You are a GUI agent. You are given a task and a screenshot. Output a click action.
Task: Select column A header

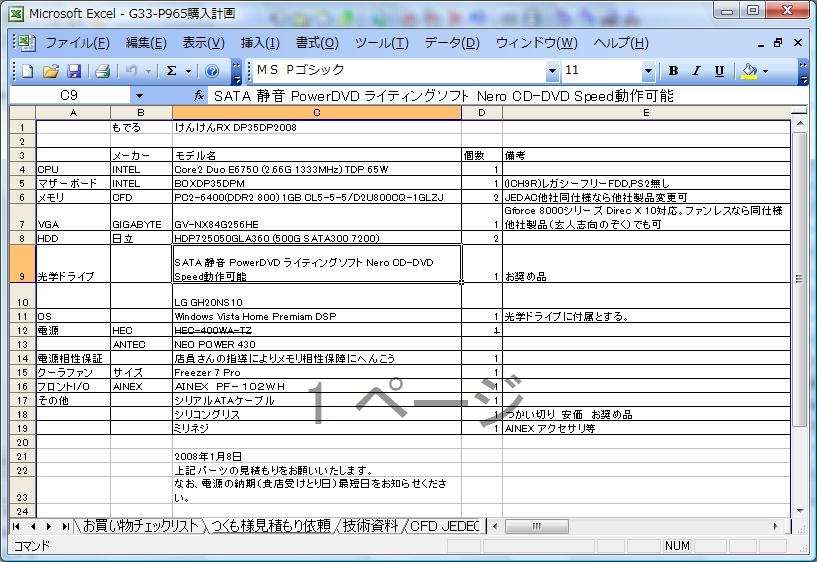73,113
